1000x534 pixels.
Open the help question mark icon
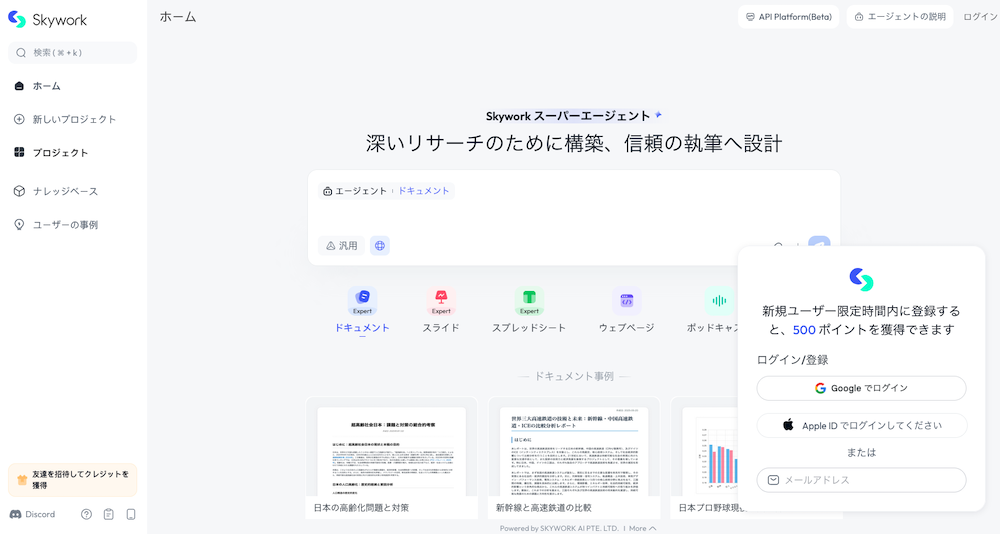click(x=86, y=514)
